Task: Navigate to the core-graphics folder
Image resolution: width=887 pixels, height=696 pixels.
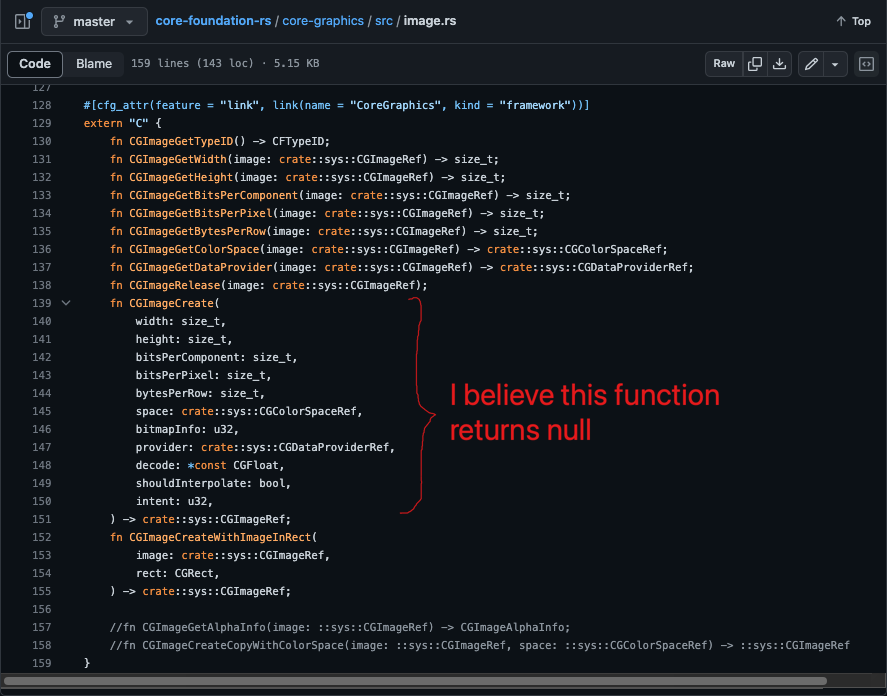Action: click(323, 21)
